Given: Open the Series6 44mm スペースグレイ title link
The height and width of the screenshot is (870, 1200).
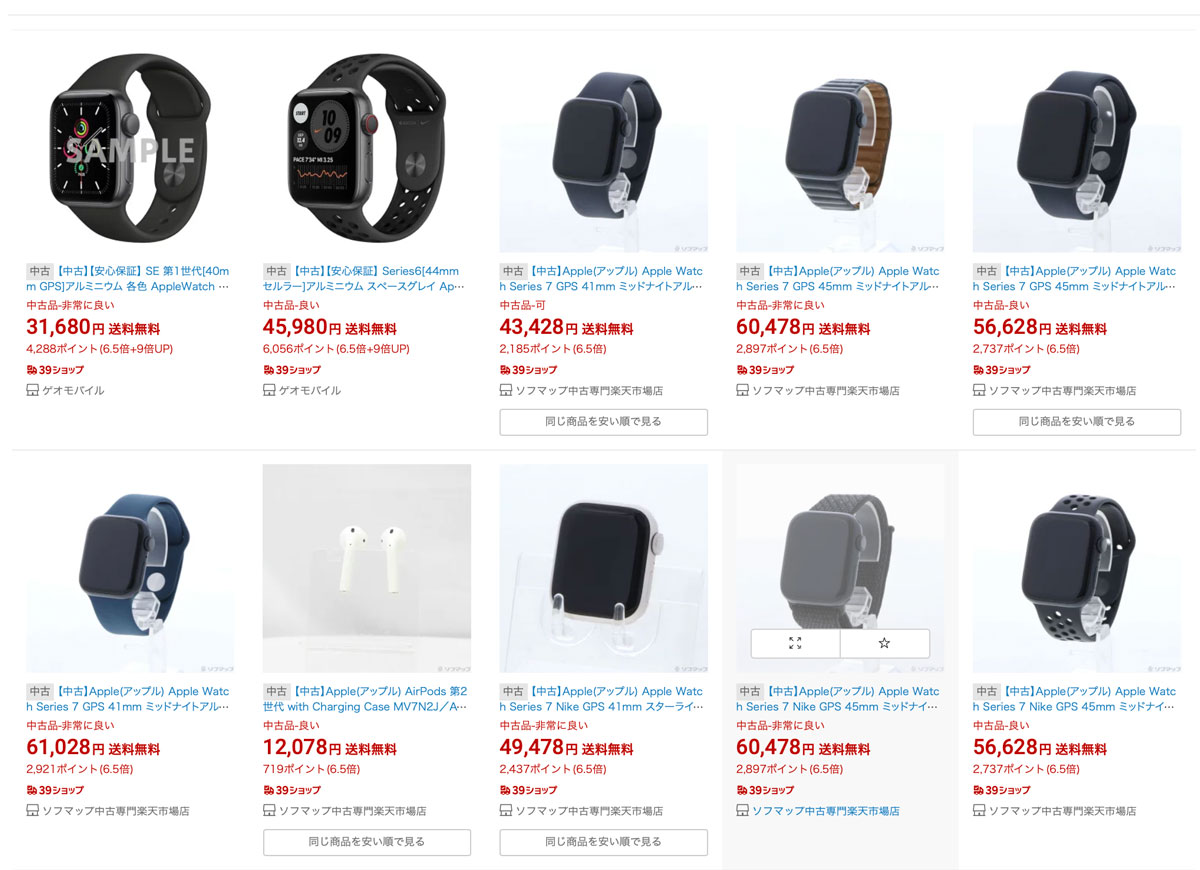Looking at the screenshot, I should [x=365, y=279].
